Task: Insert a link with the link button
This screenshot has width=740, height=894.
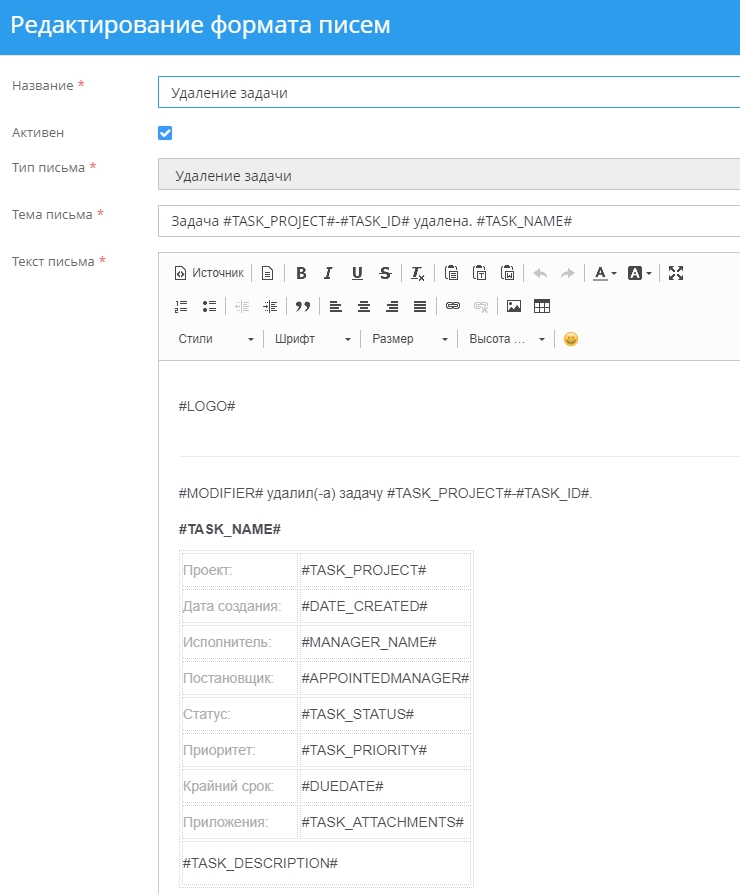Action: tap(453, 306)
